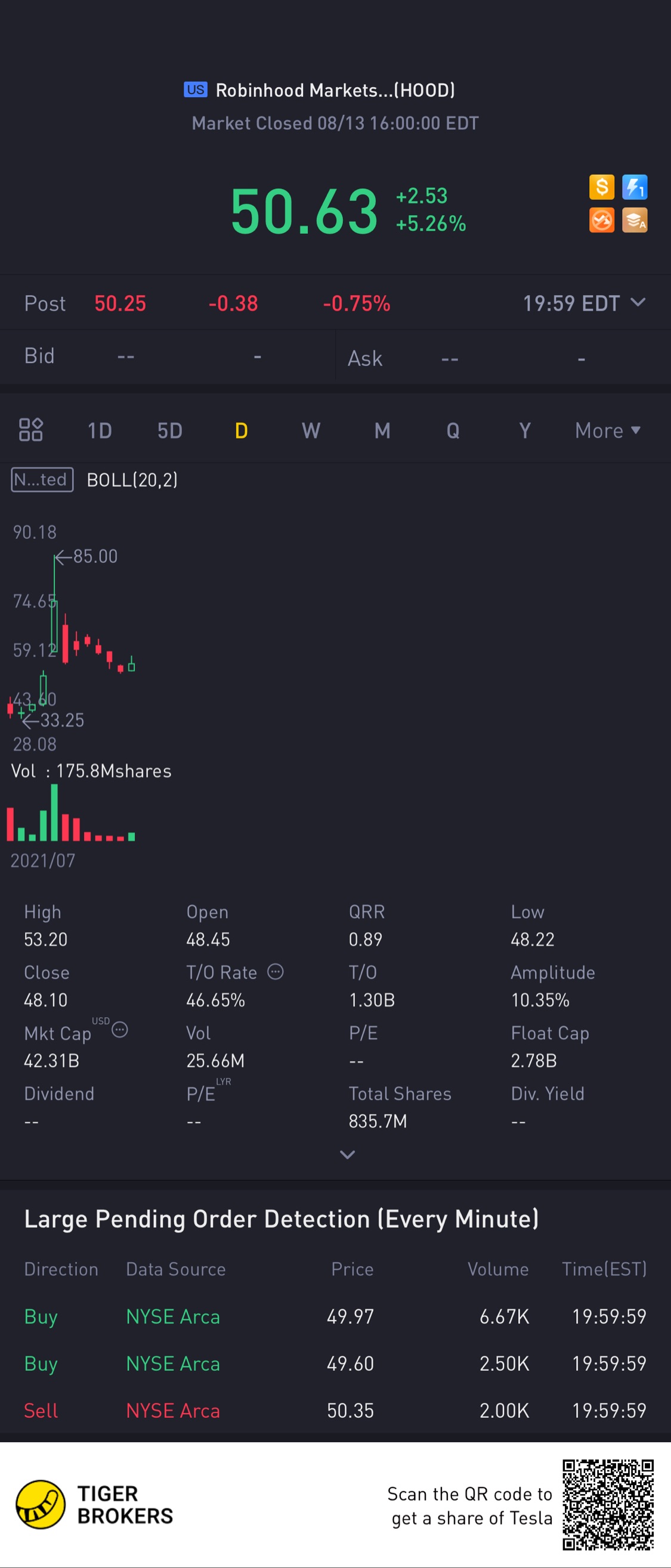Screen dimensions: 671x1568
Task: Tap the tallest green volume bar
Action: (x=54, y=813)
